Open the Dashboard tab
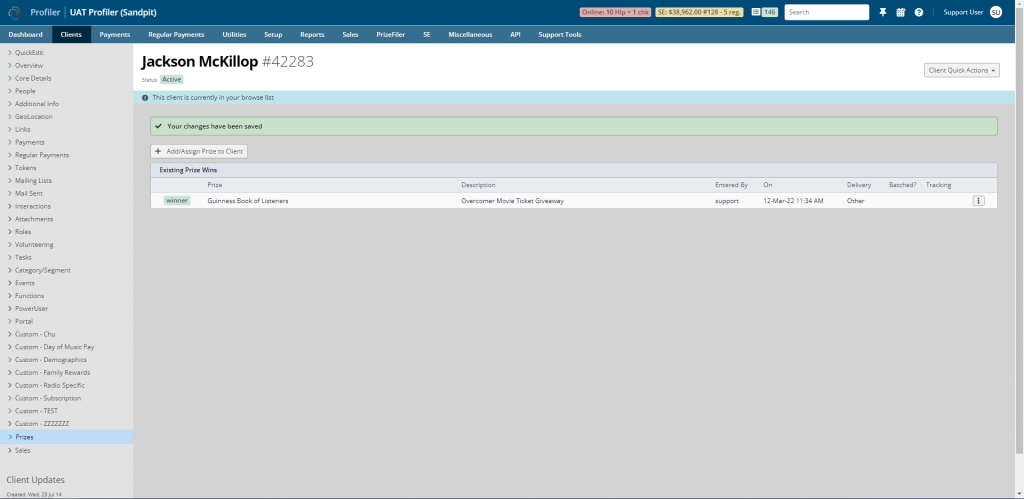The image size is (1024, 499). click(25, 35)
